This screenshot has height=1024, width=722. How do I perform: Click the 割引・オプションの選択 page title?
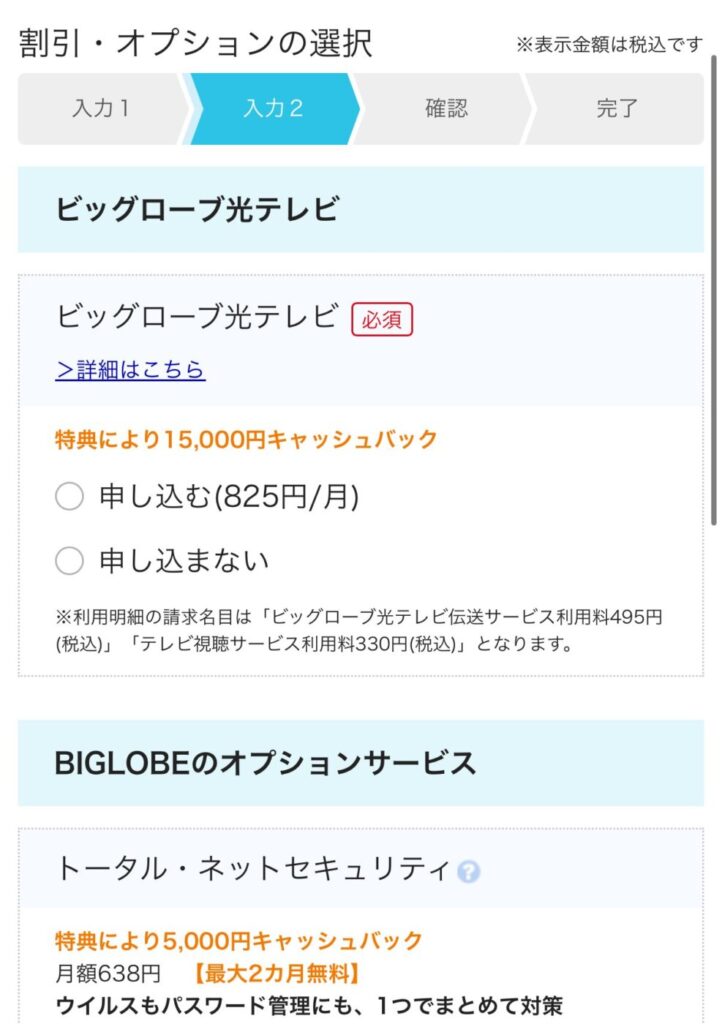click(x=196, y=44)
